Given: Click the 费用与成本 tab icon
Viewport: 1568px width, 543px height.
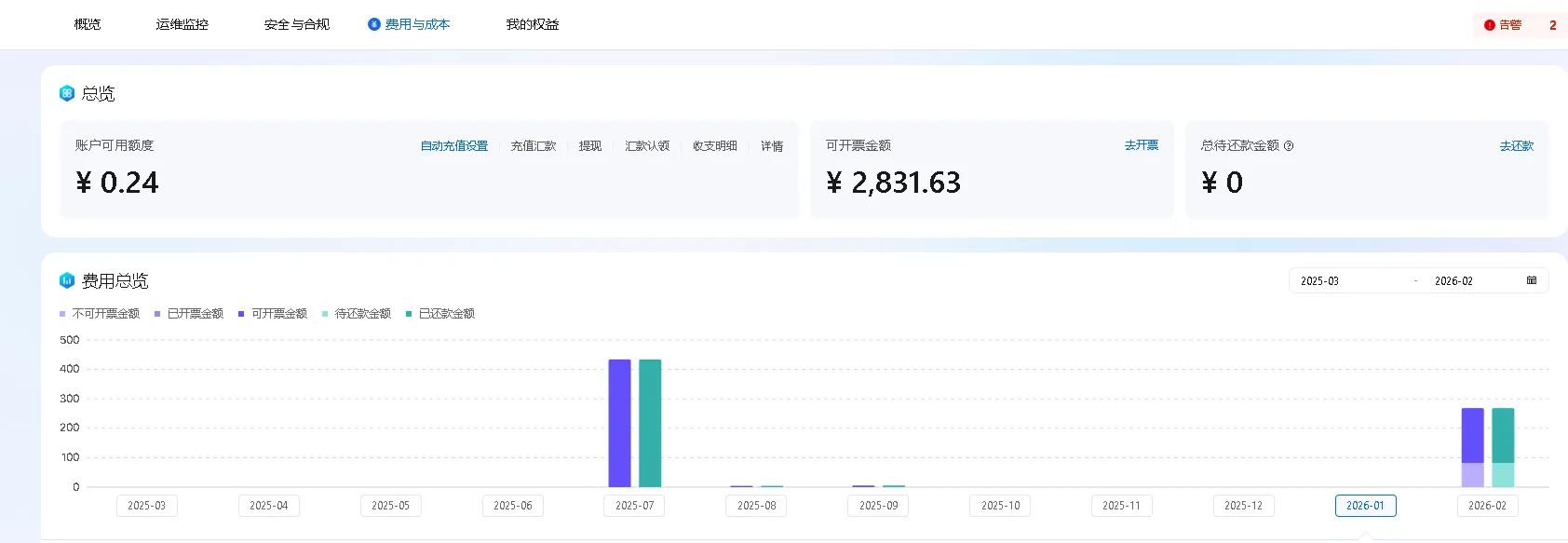Looking at the screenshot, I should 374,24.
